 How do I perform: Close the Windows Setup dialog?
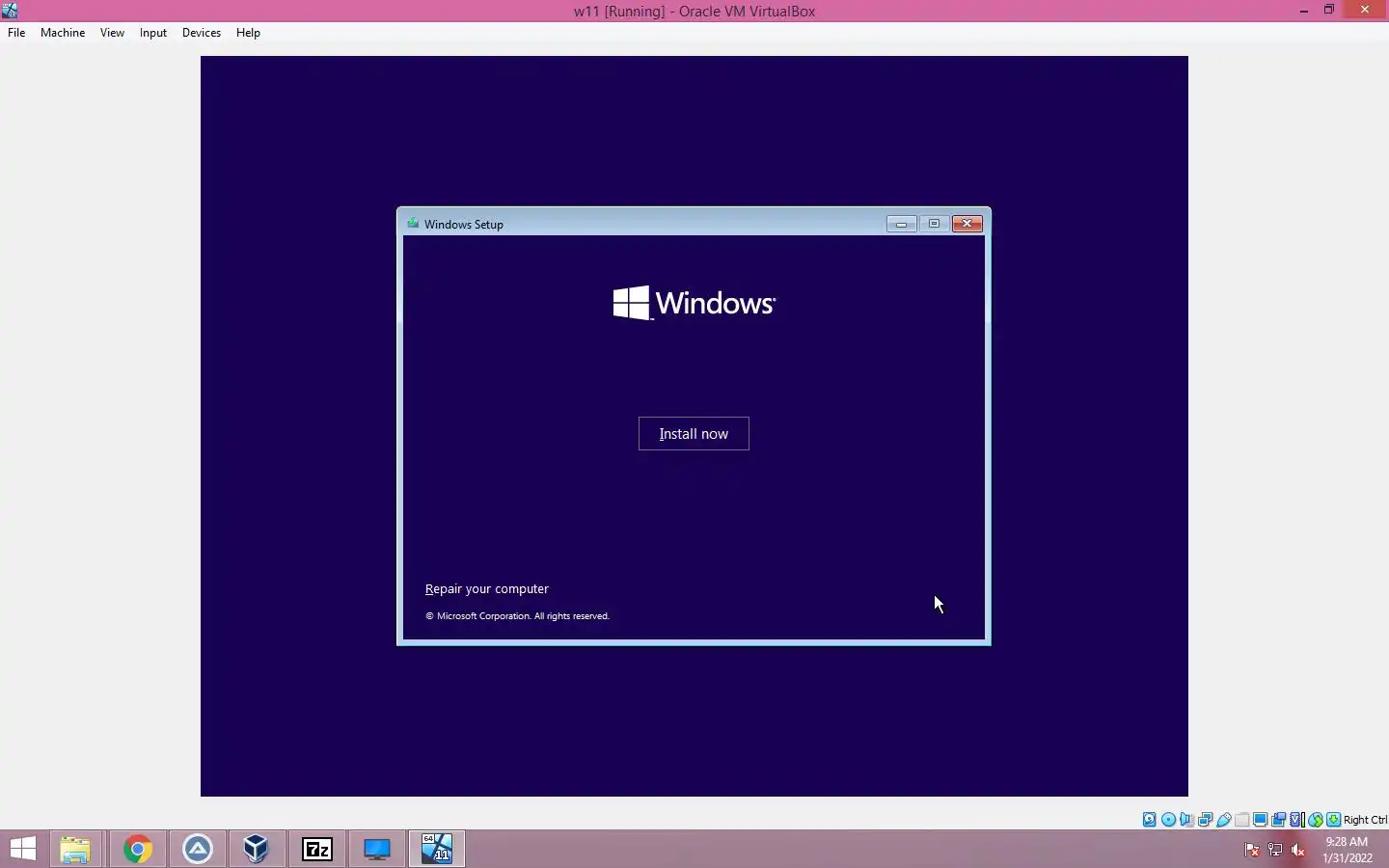(x=967, y=224)
